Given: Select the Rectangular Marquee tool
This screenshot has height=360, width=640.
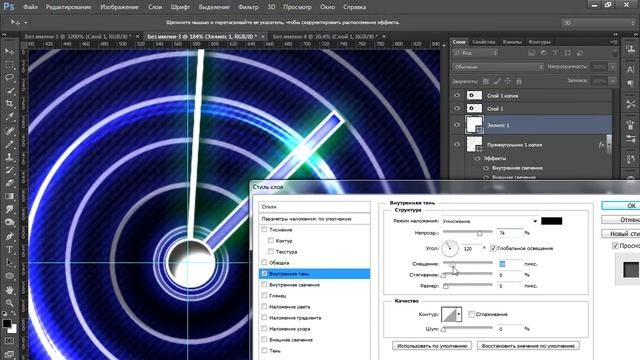Looking at the screenshot, I should 10,64.
